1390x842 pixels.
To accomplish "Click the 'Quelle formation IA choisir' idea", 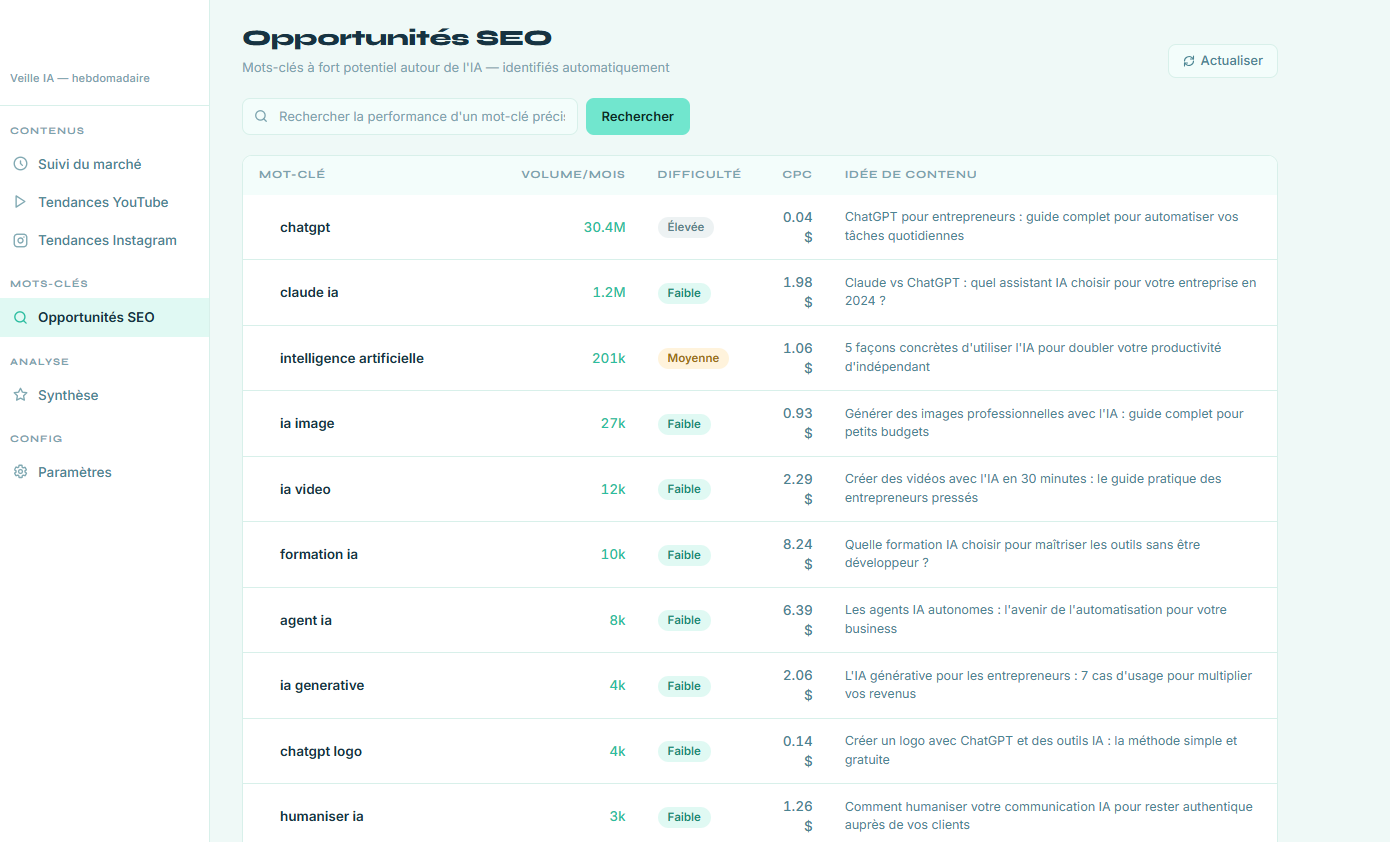I will tap(1022, 554).
